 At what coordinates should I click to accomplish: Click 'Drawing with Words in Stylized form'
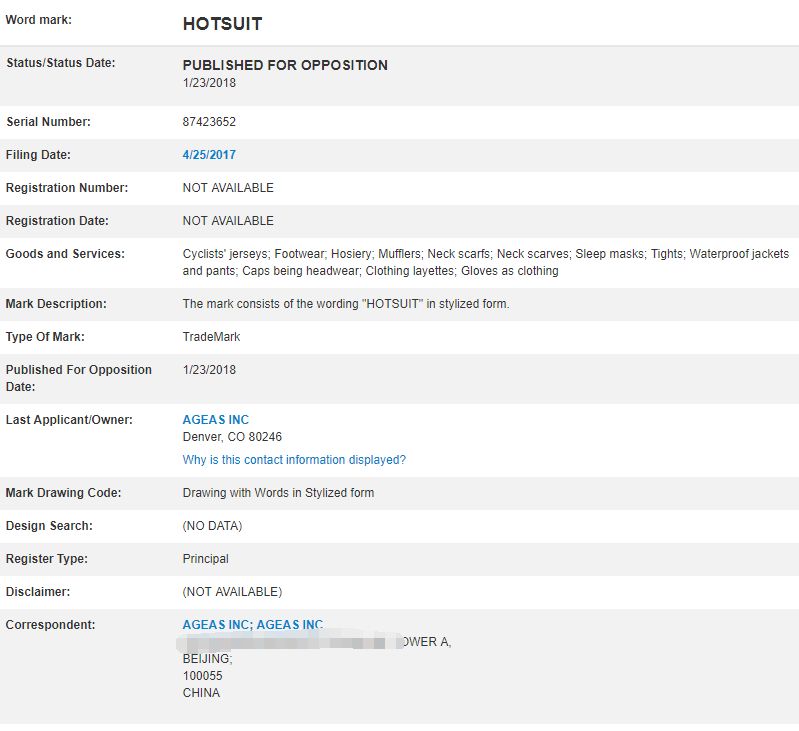pos(278,493)
